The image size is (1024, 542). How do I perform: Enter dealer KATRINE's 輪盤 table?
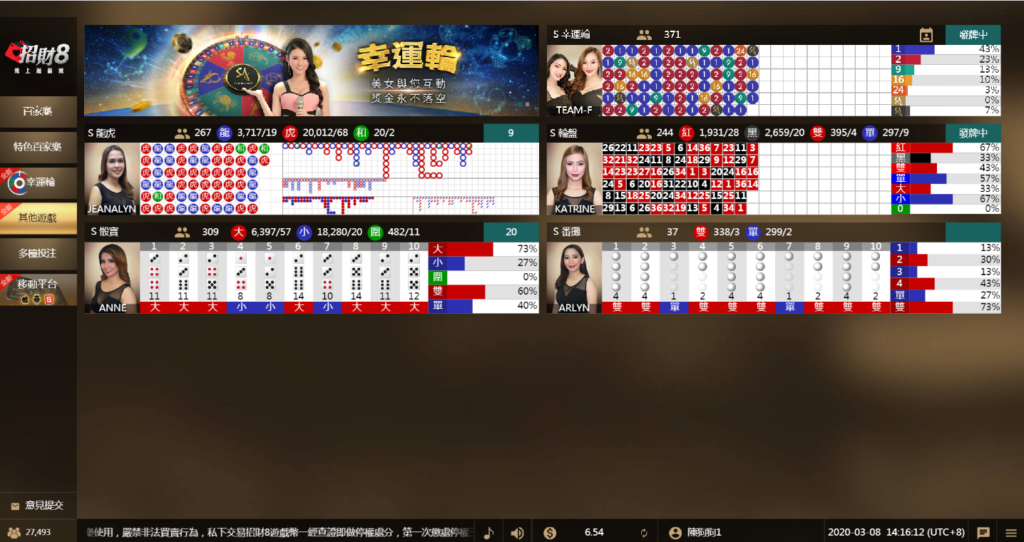(x=573, y=179)
